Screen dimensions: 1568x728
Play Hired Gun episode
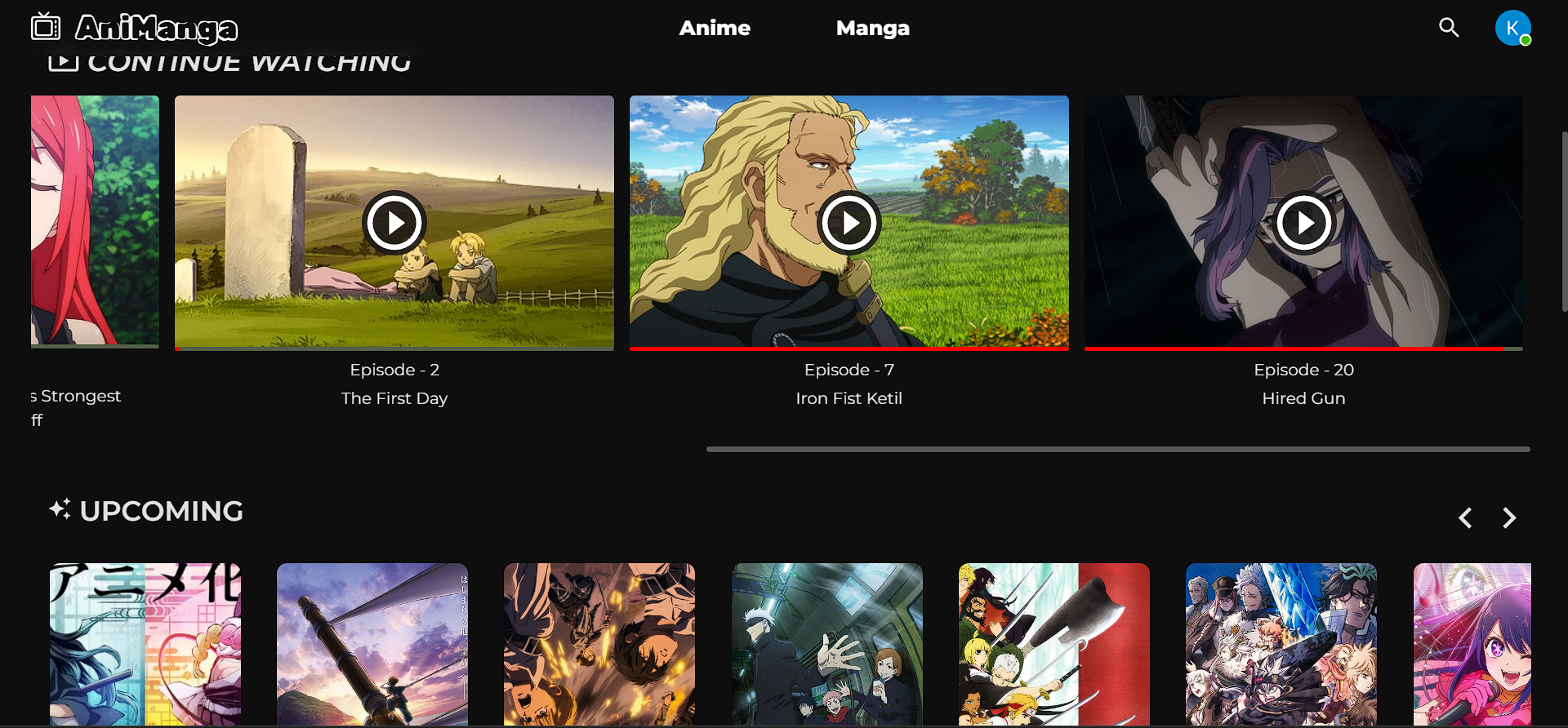pyautogui.click(x=1303, y=222)
